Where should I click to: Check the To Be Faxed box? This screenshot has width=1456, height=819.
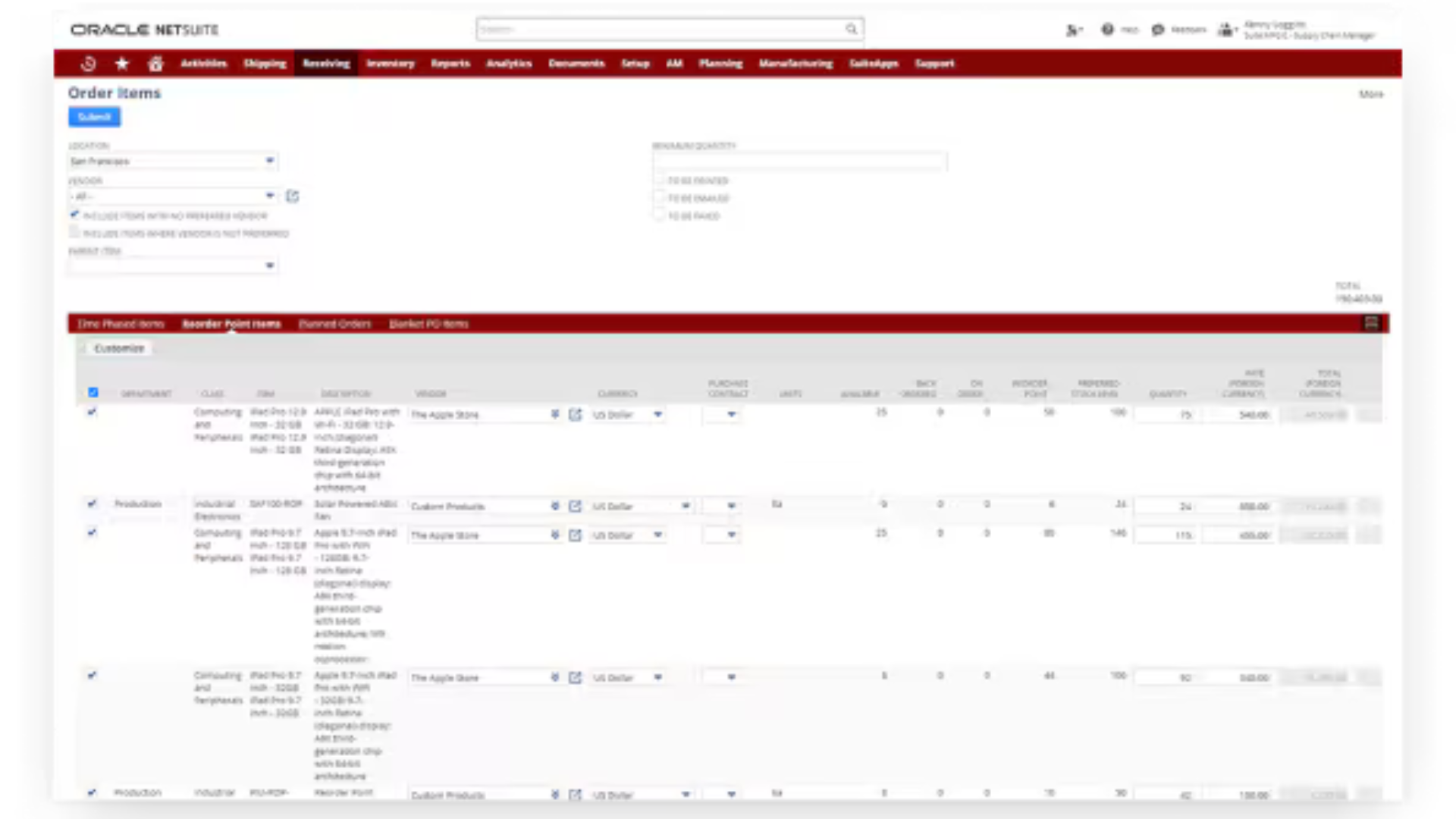(659, 215)
